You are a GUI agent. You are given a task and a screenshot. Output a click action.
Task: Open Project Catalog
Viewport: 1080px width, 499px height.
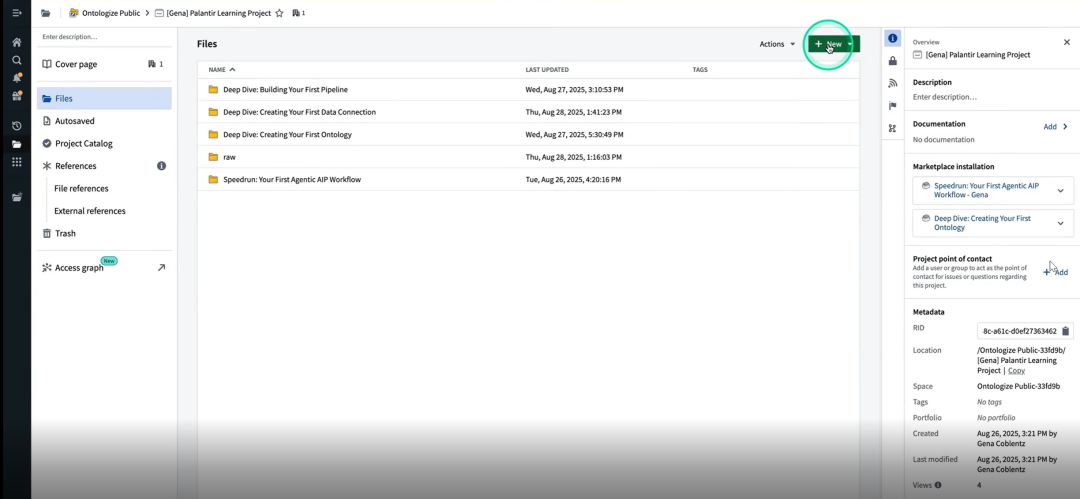(104, 144)
